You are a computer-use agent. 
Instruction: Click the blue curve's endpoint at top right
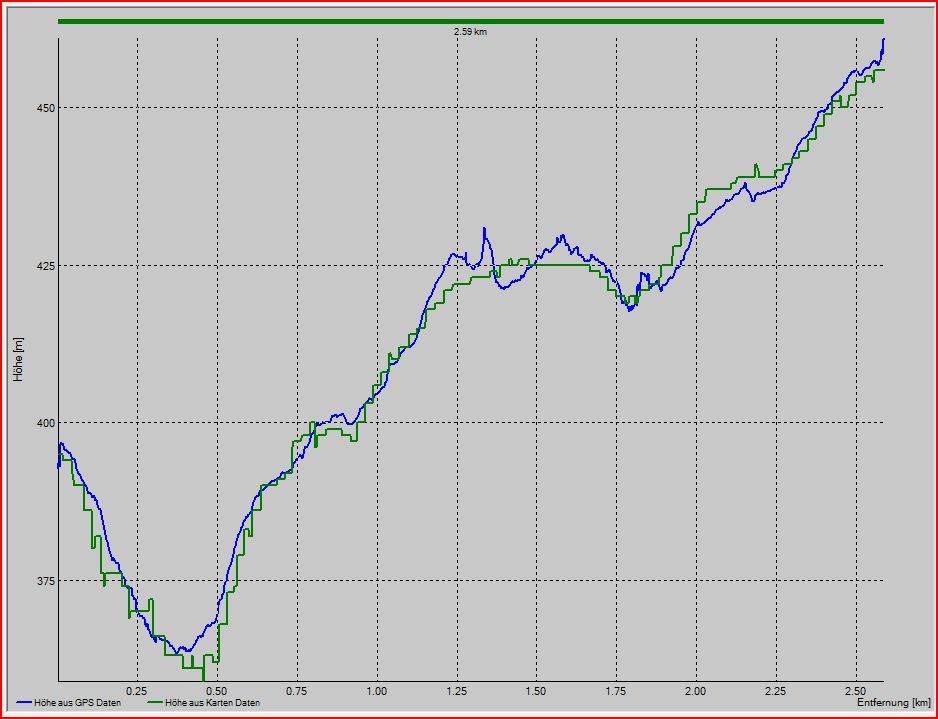point(883,39)
